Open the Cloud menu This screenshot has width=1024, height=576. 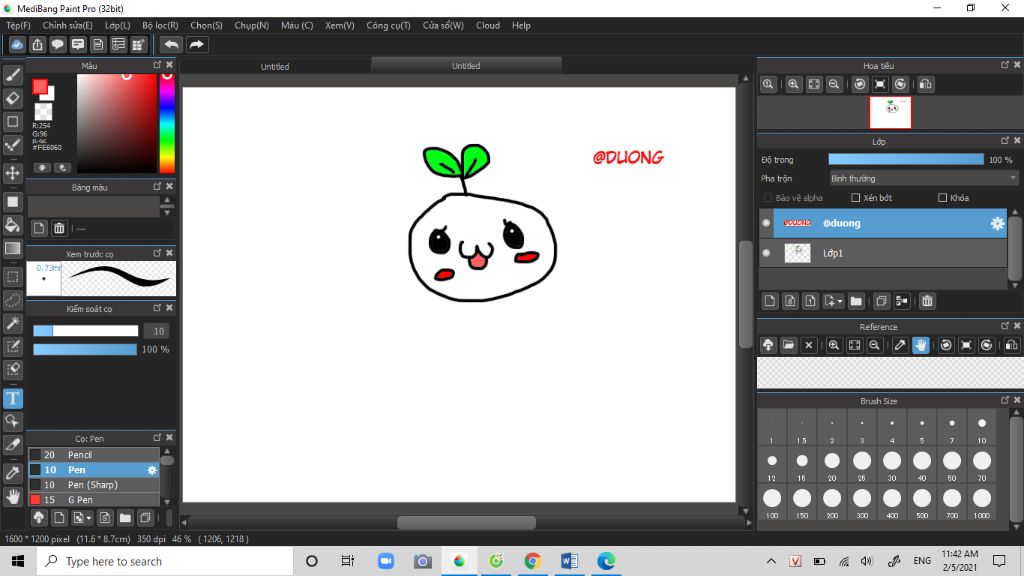point(488,25)
